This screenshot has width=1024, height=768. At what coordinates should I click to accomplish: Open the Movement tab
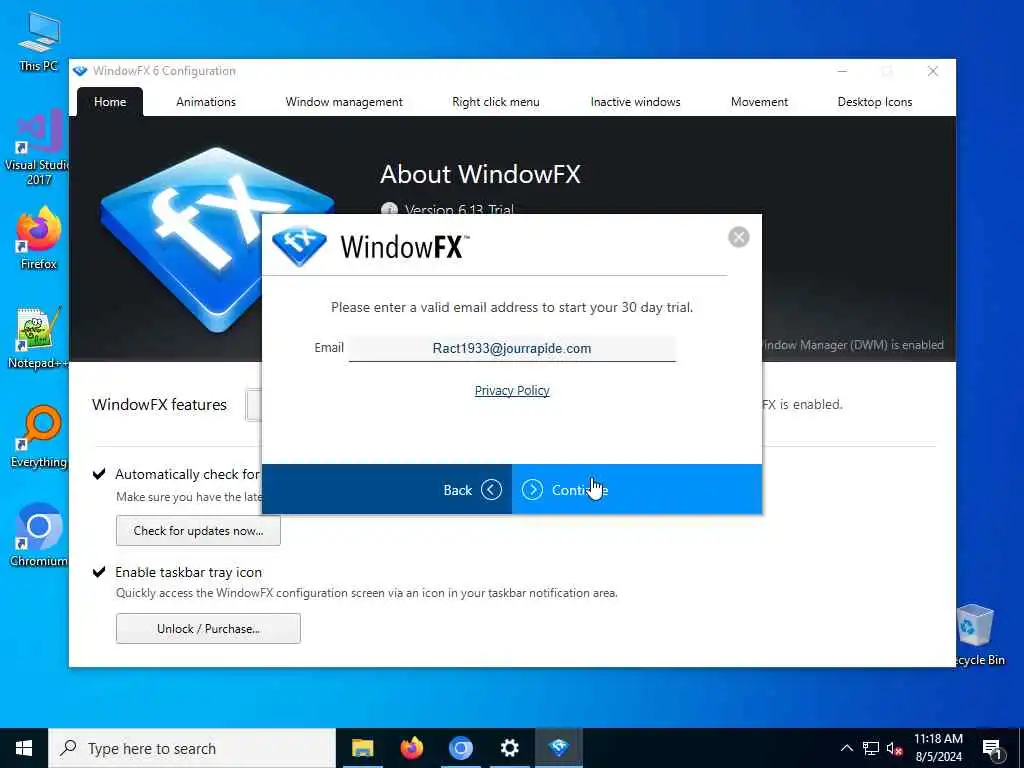(x=760, y=102)
